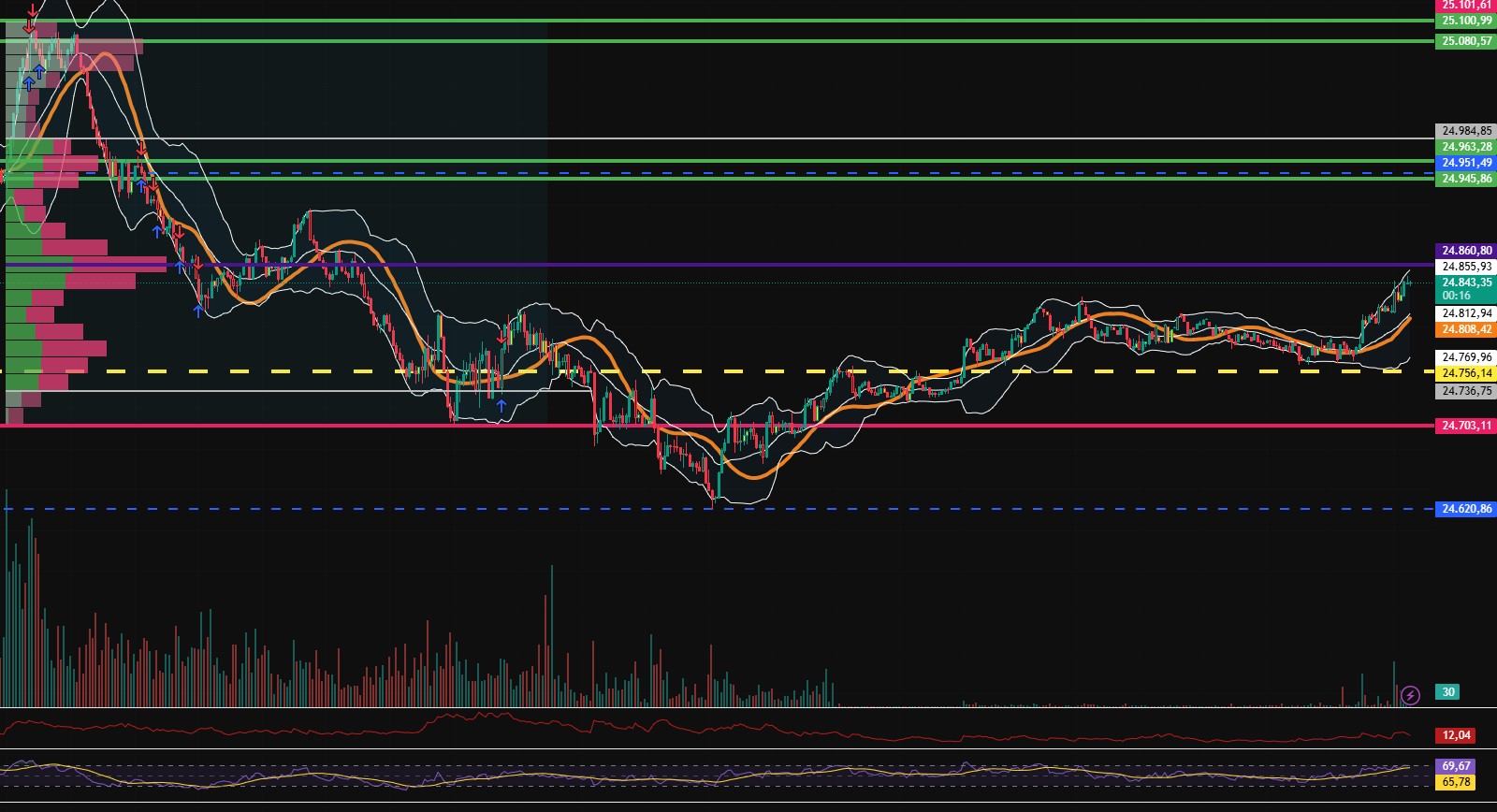The height and width of the screenshot is (812, 1497).
Task: Click the blue buy arrow at chart bottom near 24.703 line
Action: tap(501, 405)
